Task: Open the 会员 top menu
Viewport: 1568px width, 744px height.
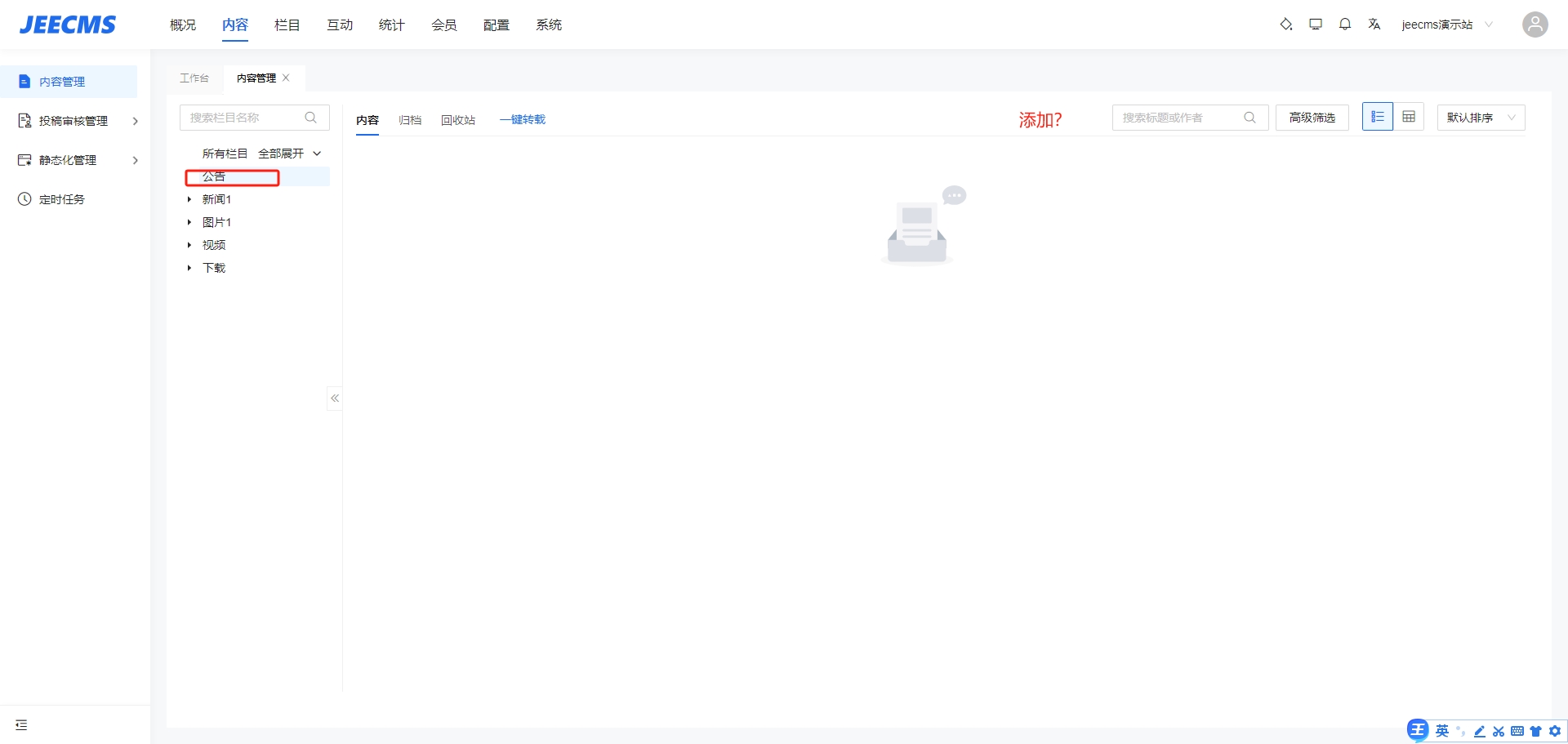Action: [x=444, y=25]
